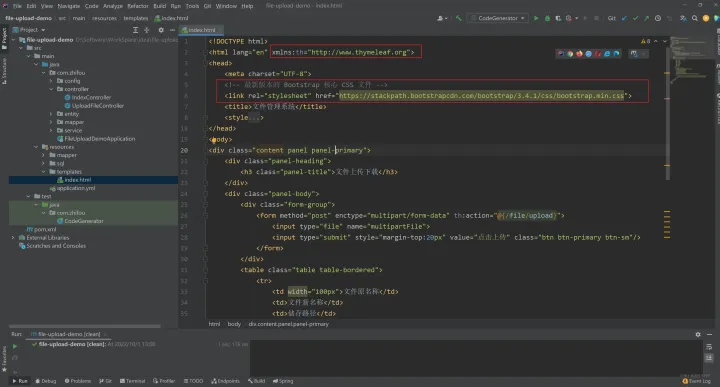The image size is (720, 387).
Task: Open Search Everywhere magnifier icon
Action: coord(695,18)
